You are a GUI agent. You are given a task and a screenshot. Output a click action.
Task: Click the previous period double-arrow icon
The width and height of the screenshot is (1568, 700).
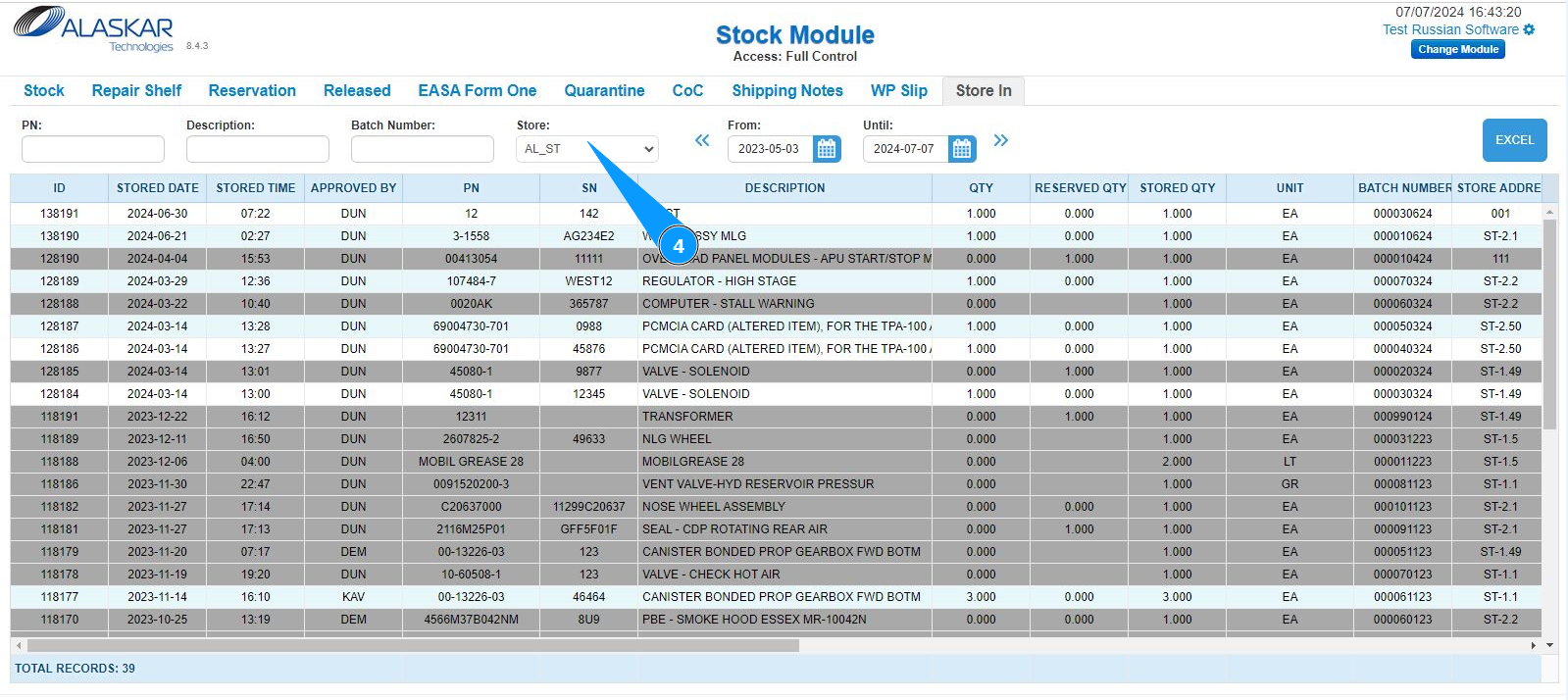coord(702,140)
